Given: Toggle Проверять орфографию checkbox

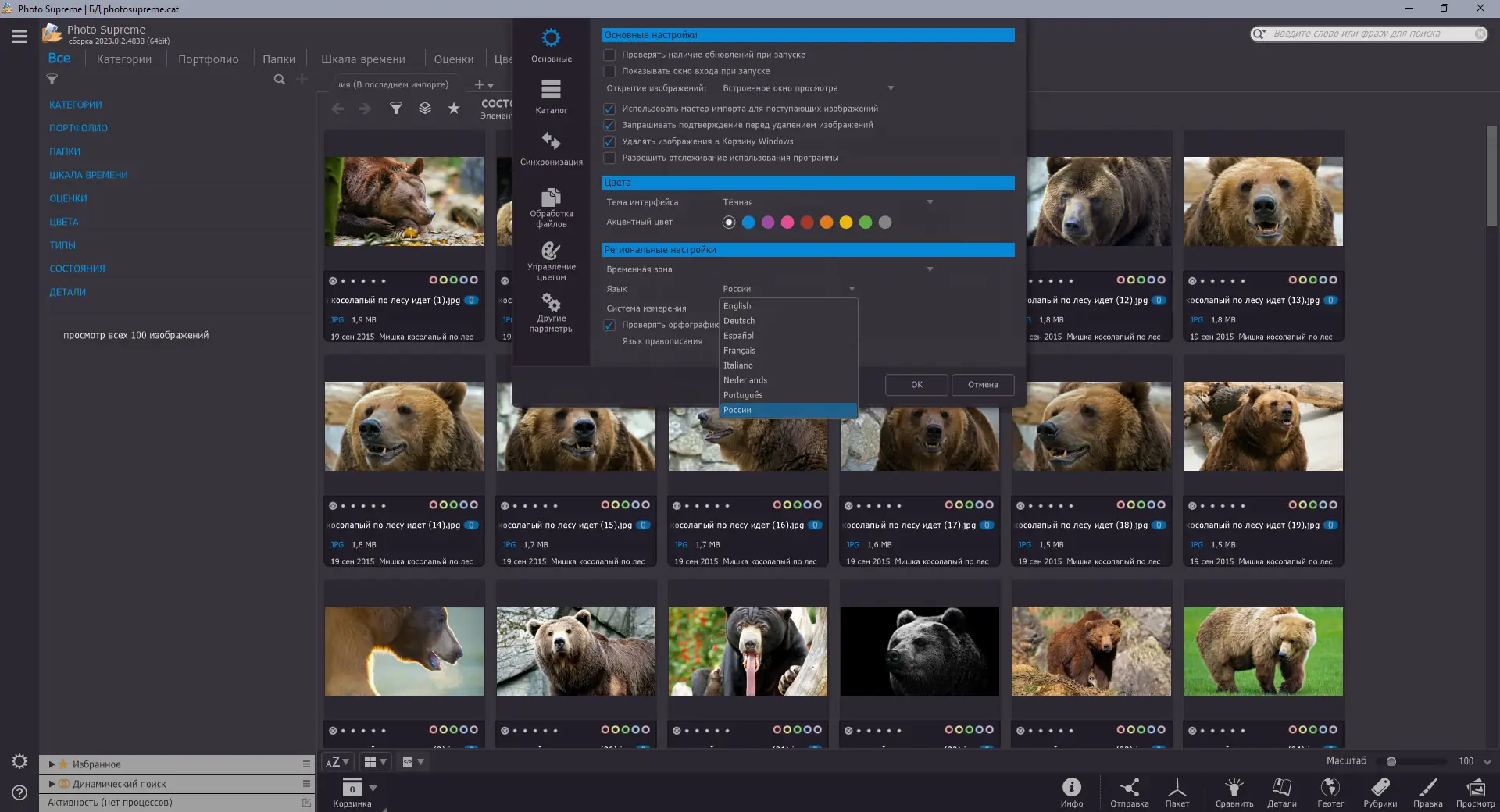Looking at the screenshot, I should [609, 325].
